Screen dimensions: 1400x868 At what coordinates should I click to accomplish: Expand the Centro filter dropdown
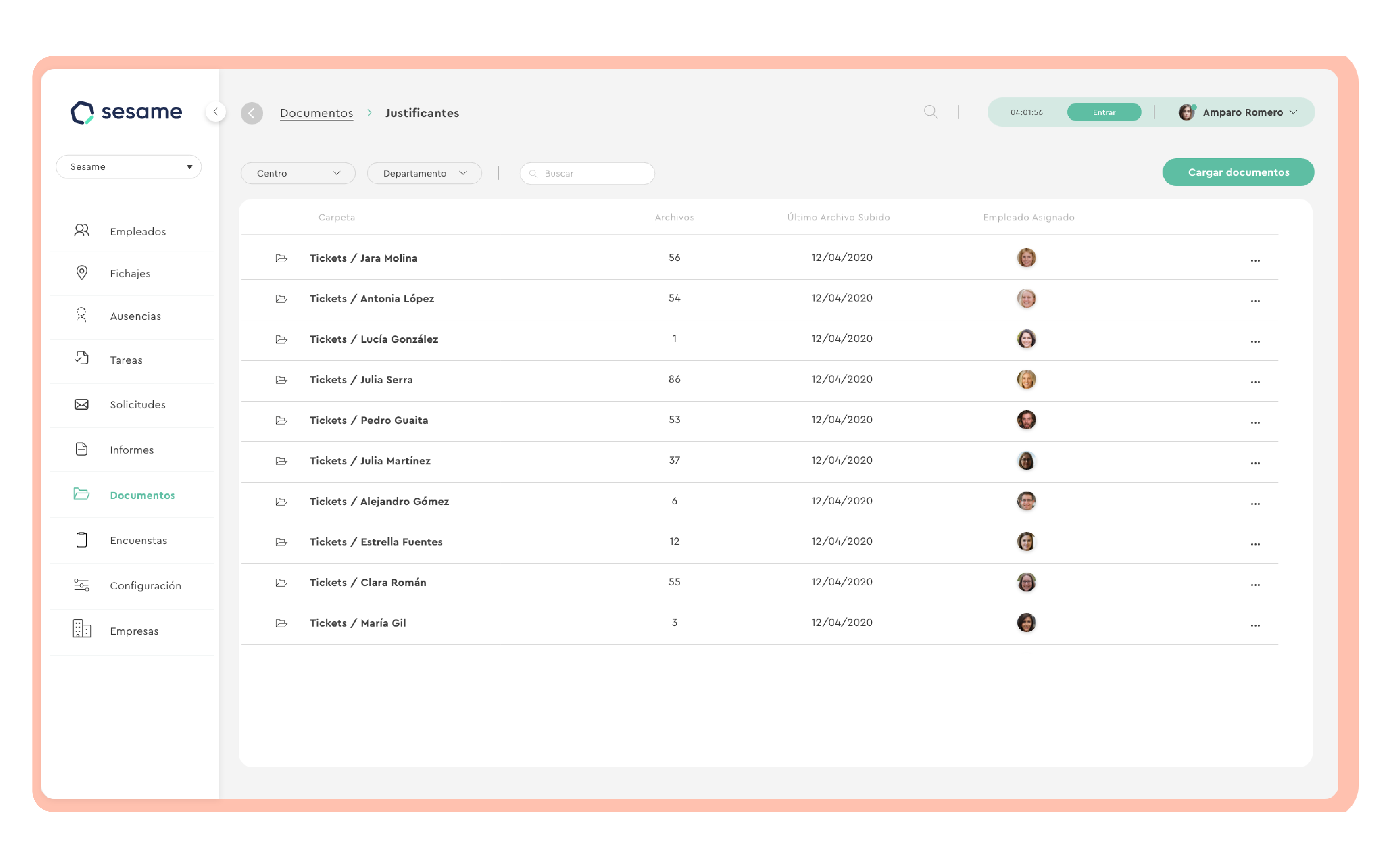pyautogui.click(x=298, y=173)
